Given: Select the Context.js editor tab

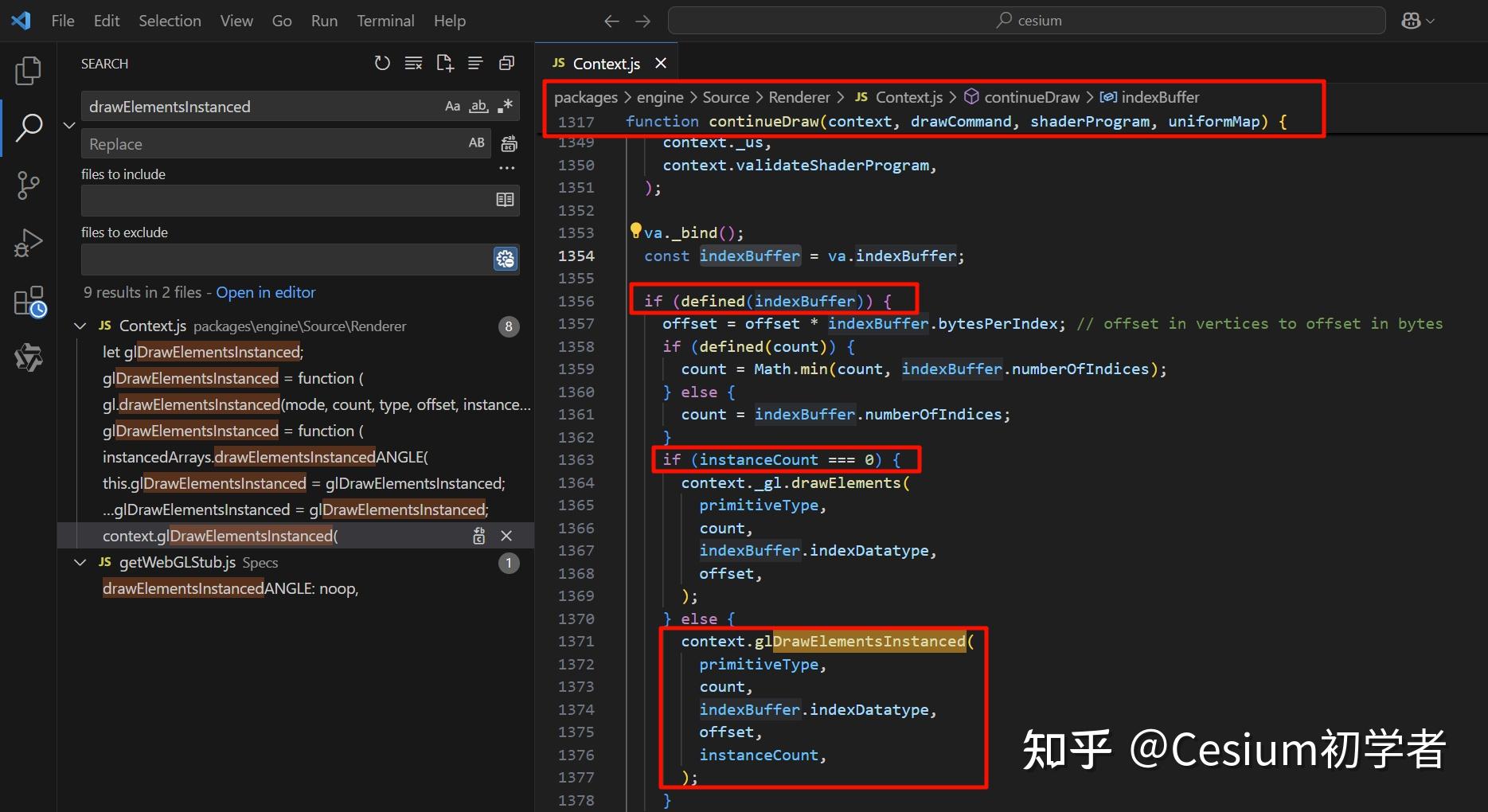Looking at the screenshot, I should pyautogui.click(x=607, y=63).
